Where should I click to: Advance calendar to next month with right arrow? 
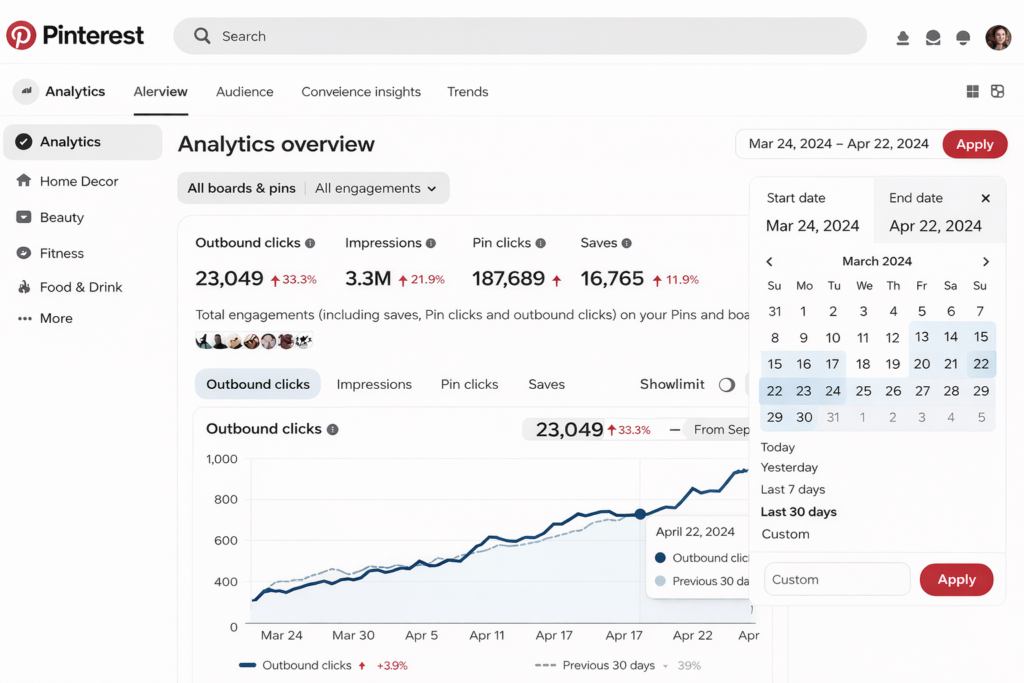986,261
